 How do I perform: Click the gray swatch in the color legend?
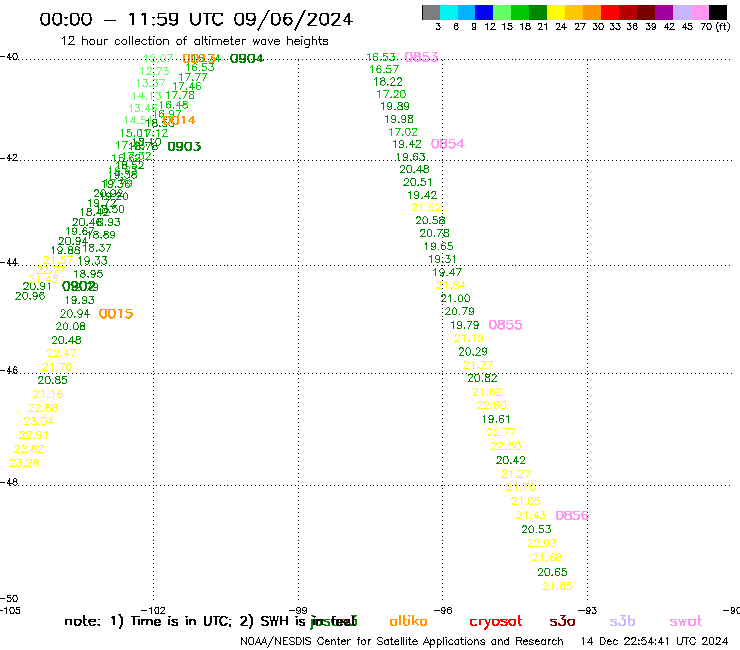431,12
